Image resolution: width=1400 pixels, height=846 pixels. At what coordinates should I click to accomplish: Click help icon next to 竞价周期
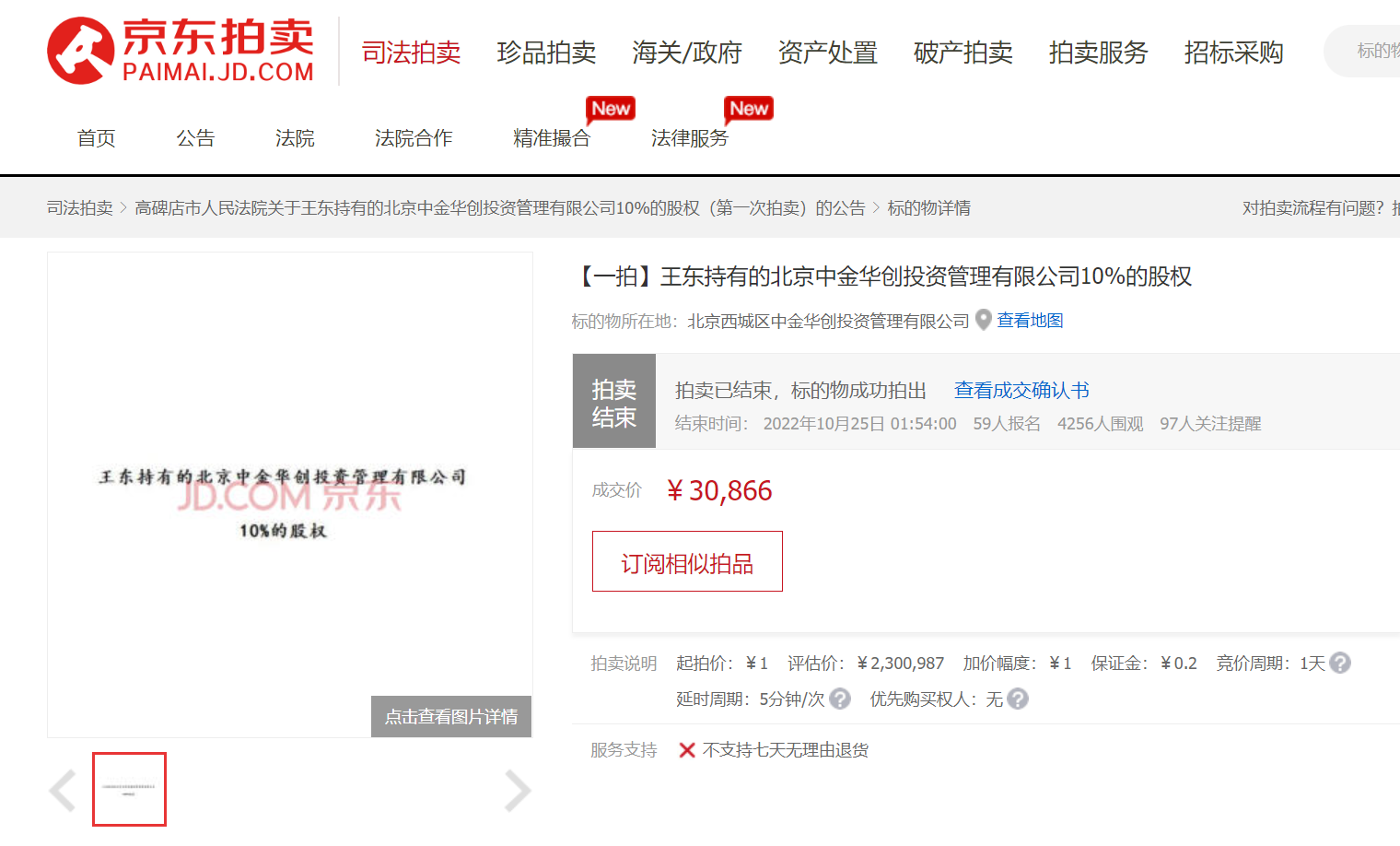(1341, 663)
